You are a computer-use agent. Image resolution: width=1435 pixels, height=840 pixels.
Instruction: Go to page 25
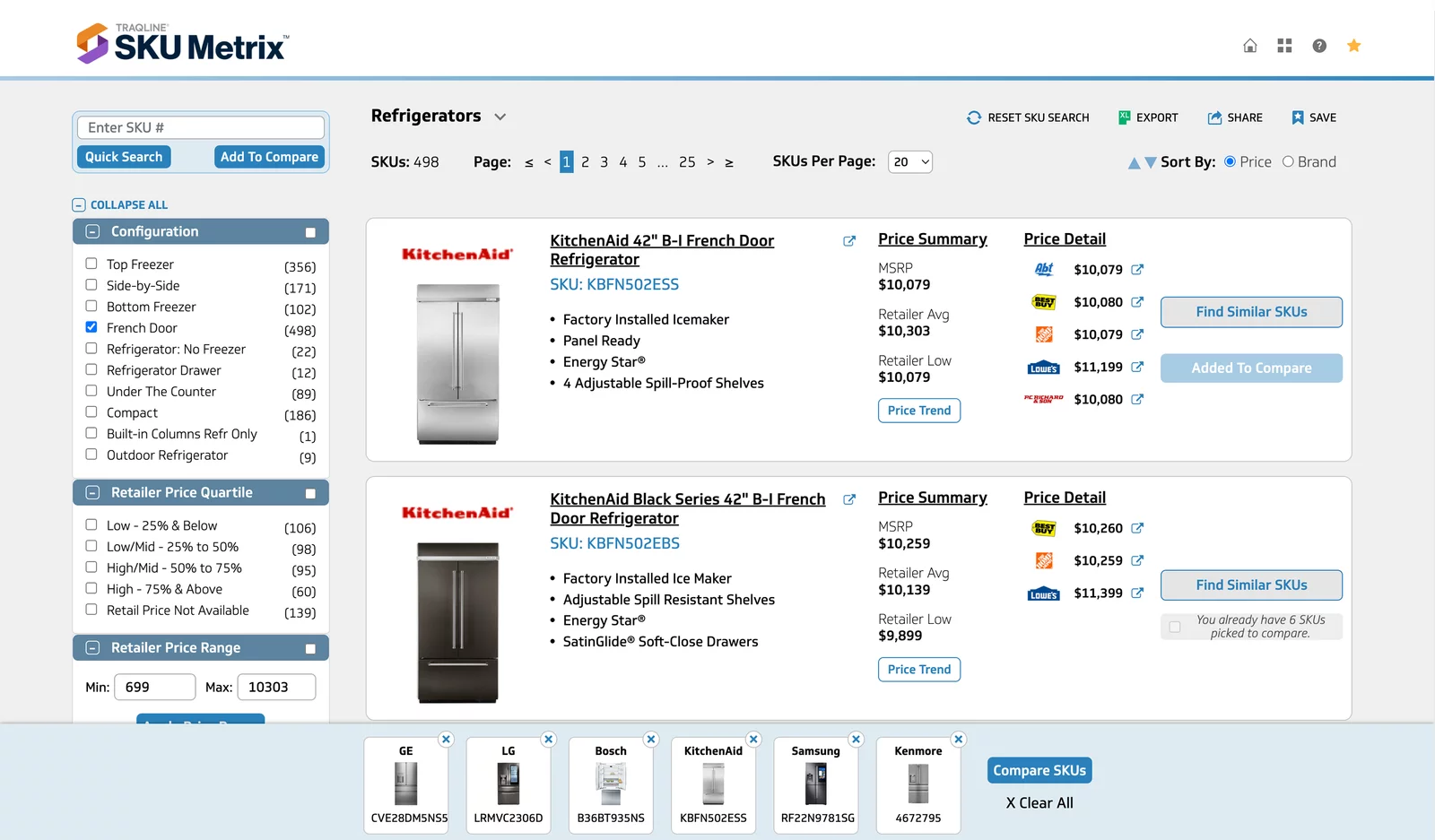(687, 162)
